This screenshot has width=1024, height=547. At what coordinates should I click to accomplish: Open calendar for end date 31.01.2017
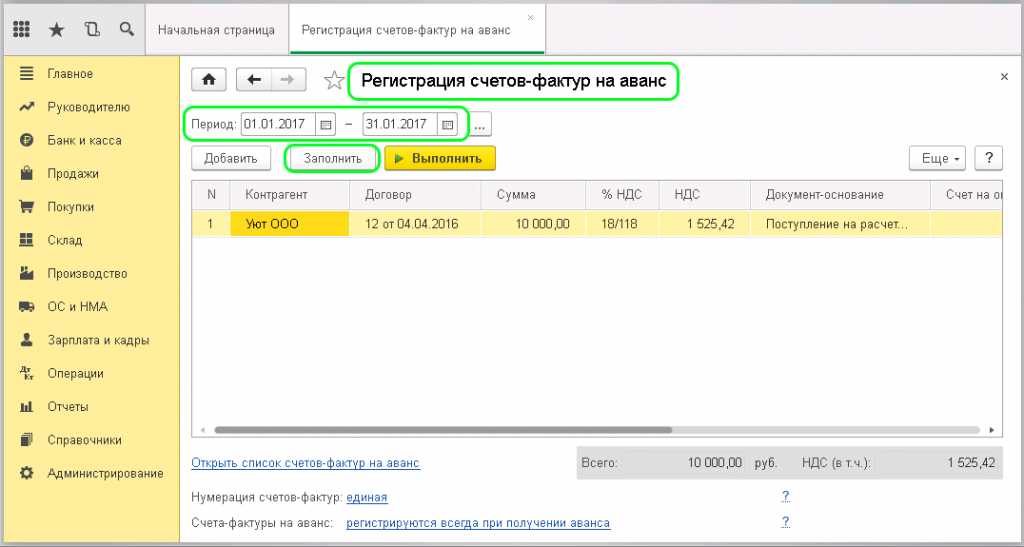click(447, 125)
